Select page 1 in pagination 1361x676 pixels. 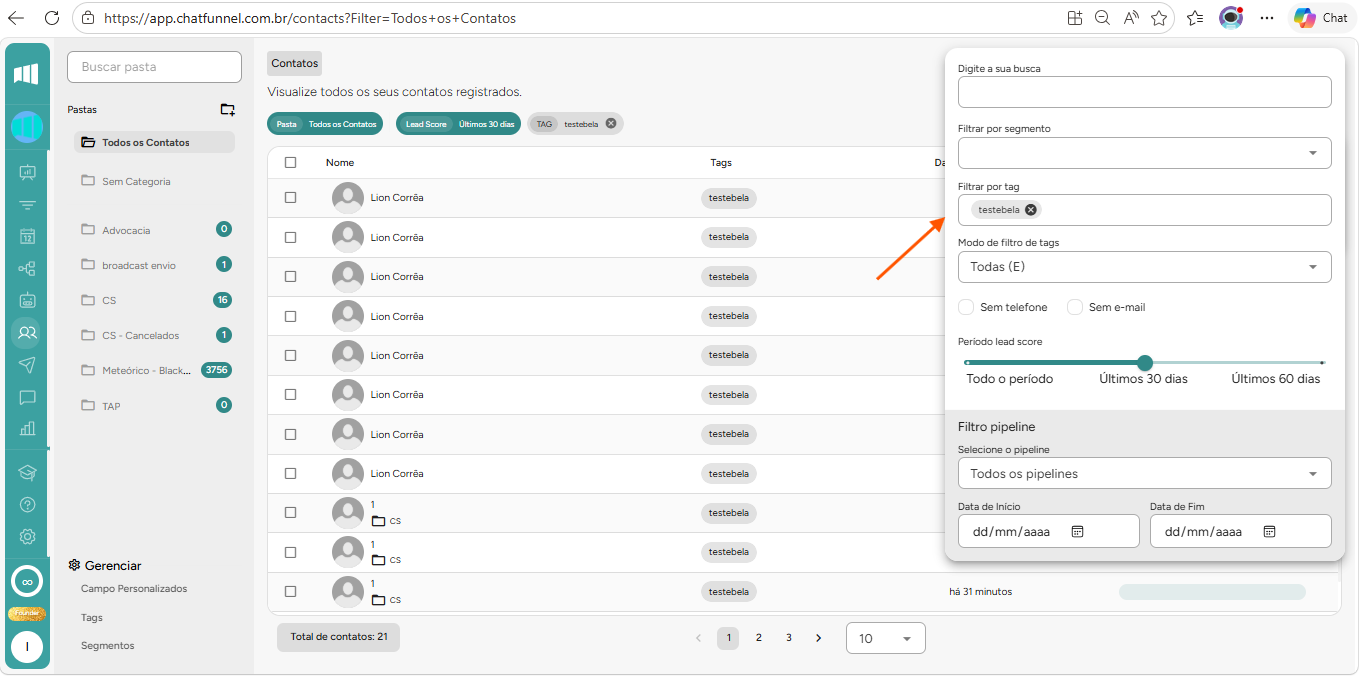pyautogui.click(x=728, y=638)
